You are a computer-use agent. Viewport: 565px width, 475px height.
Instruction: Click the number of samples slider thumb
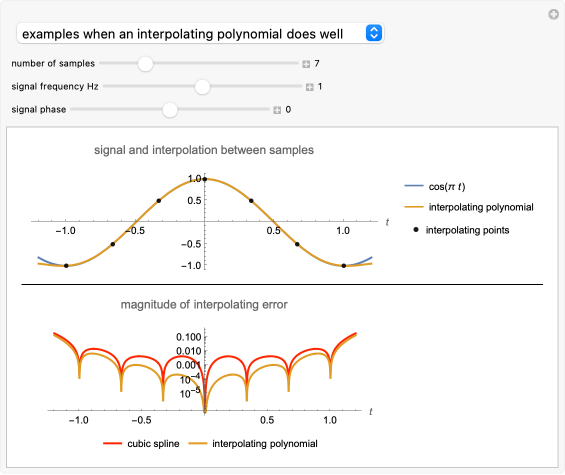point(145,64)
